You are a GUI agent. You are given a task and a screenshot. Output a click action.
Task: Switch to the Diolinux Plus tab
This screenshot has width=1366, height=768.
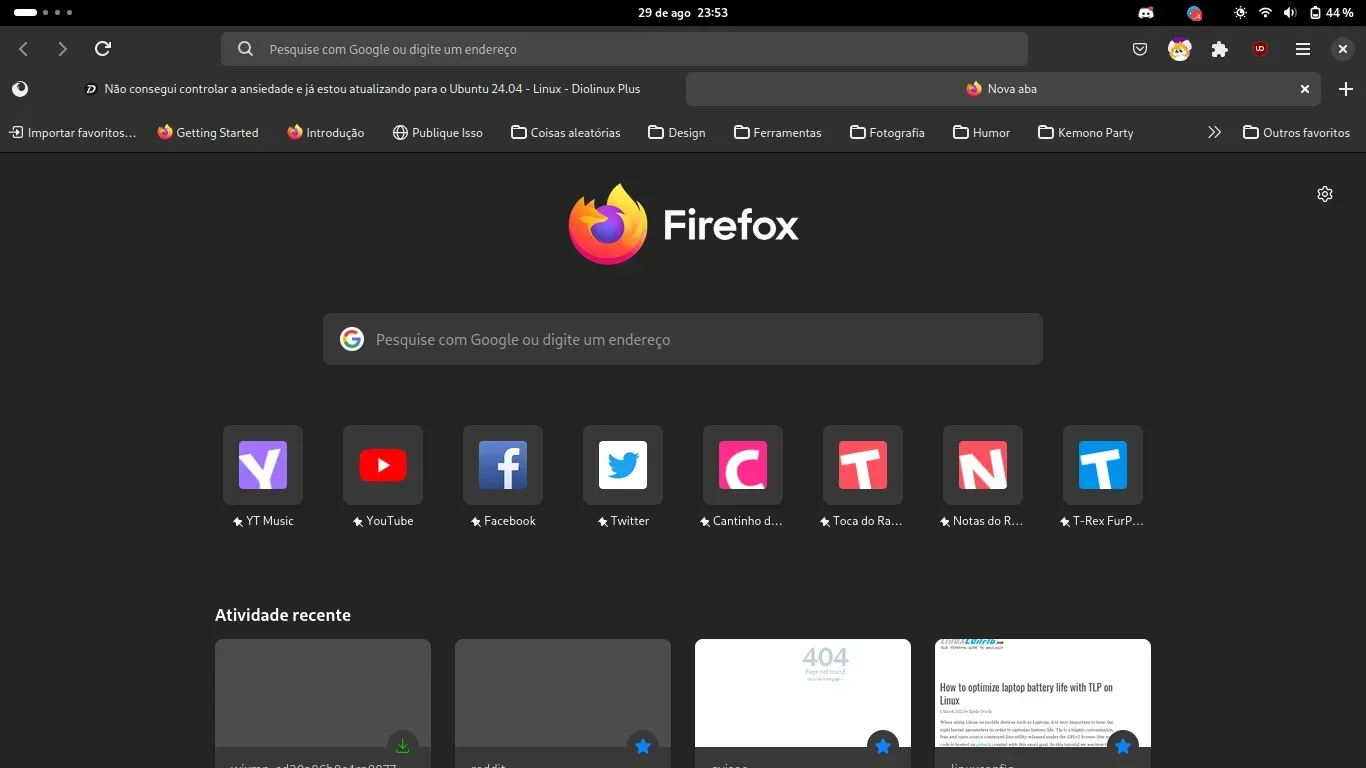(370, 89)
